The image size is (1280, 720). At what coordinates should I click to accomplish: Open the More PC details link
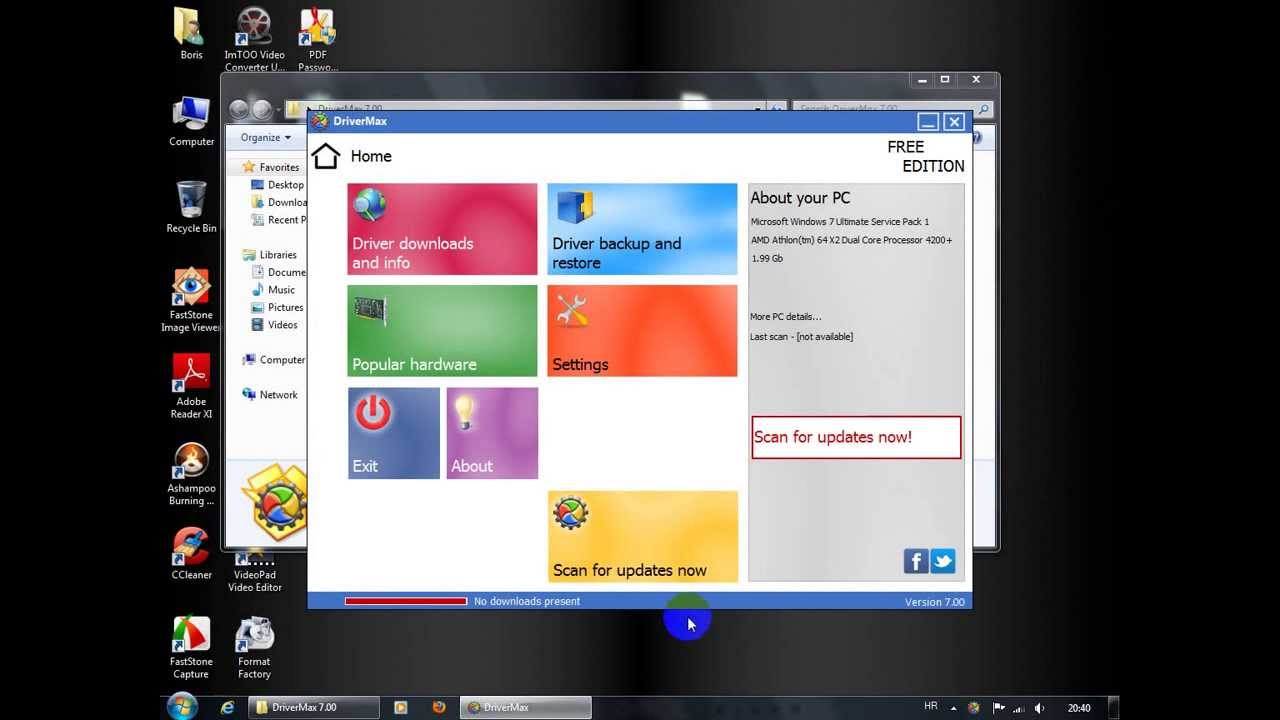[x=785, y=317]
